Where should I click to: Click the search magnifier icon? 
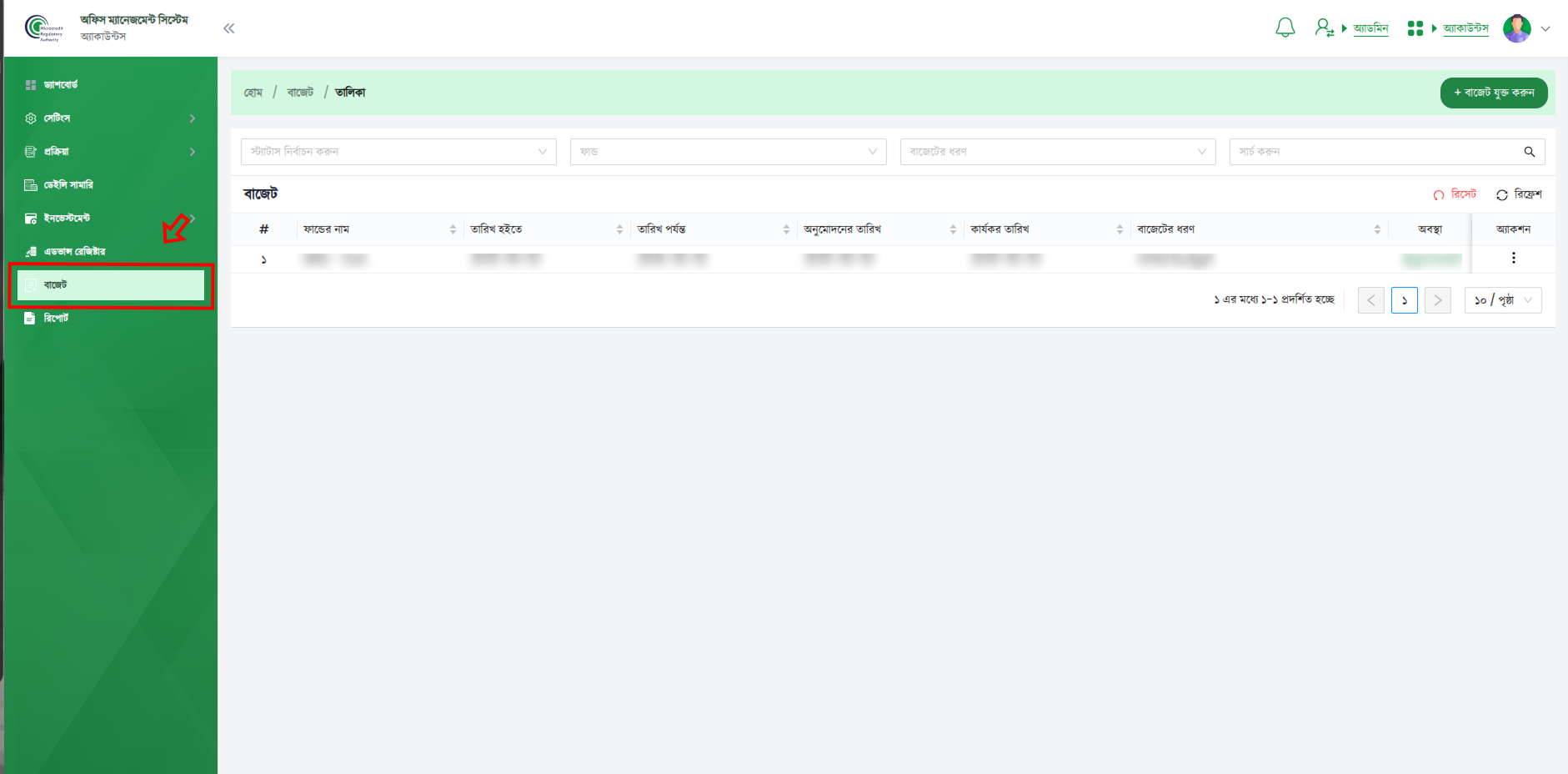point(1529,152)
